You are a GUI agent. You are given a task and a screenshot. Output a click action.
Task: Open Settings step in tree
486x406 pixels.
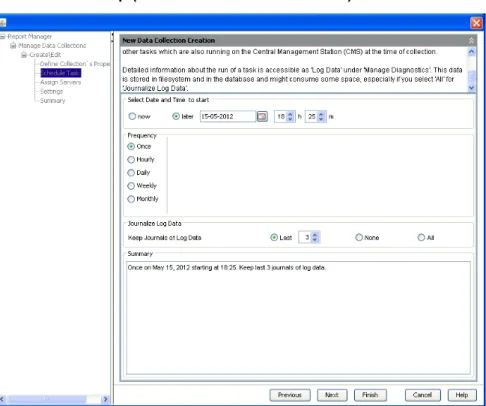point(51,91)
